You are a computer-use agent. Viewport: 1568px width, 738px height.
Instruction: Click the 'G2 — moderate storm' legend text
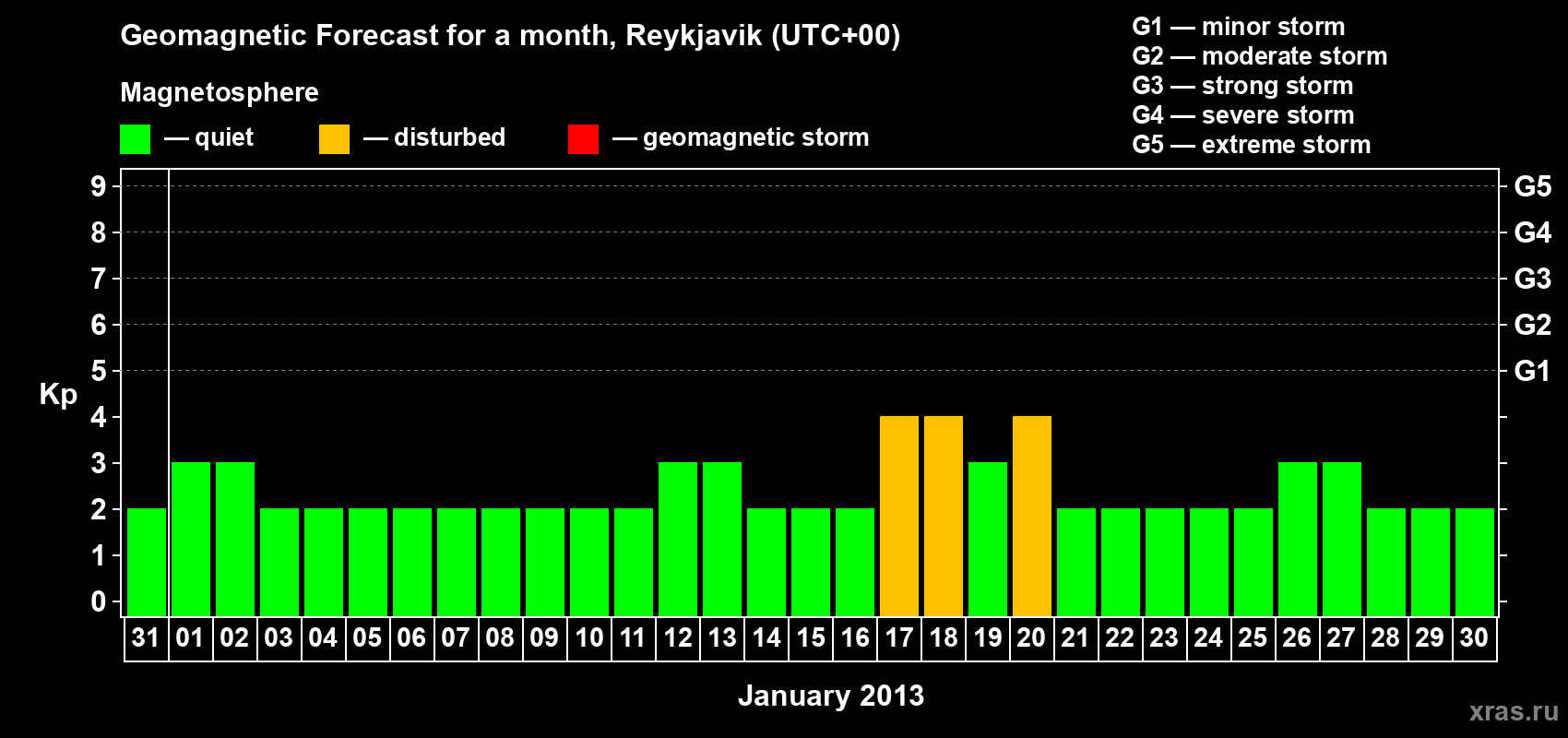1260,56
